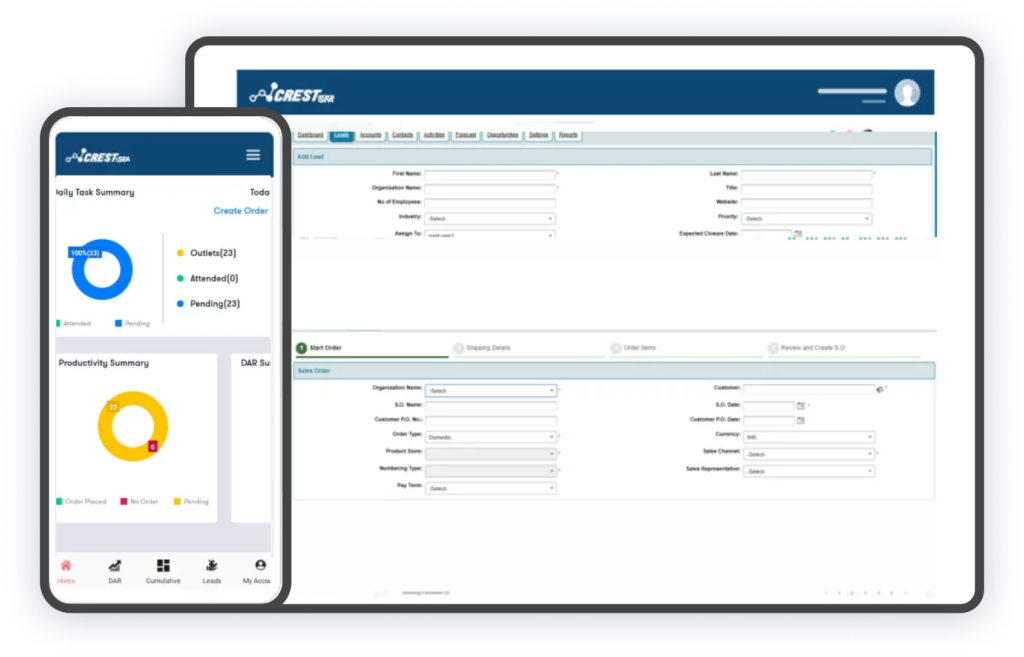Open the hamburger menu in mobile app

pyautogui.click(x=253, y=155)
